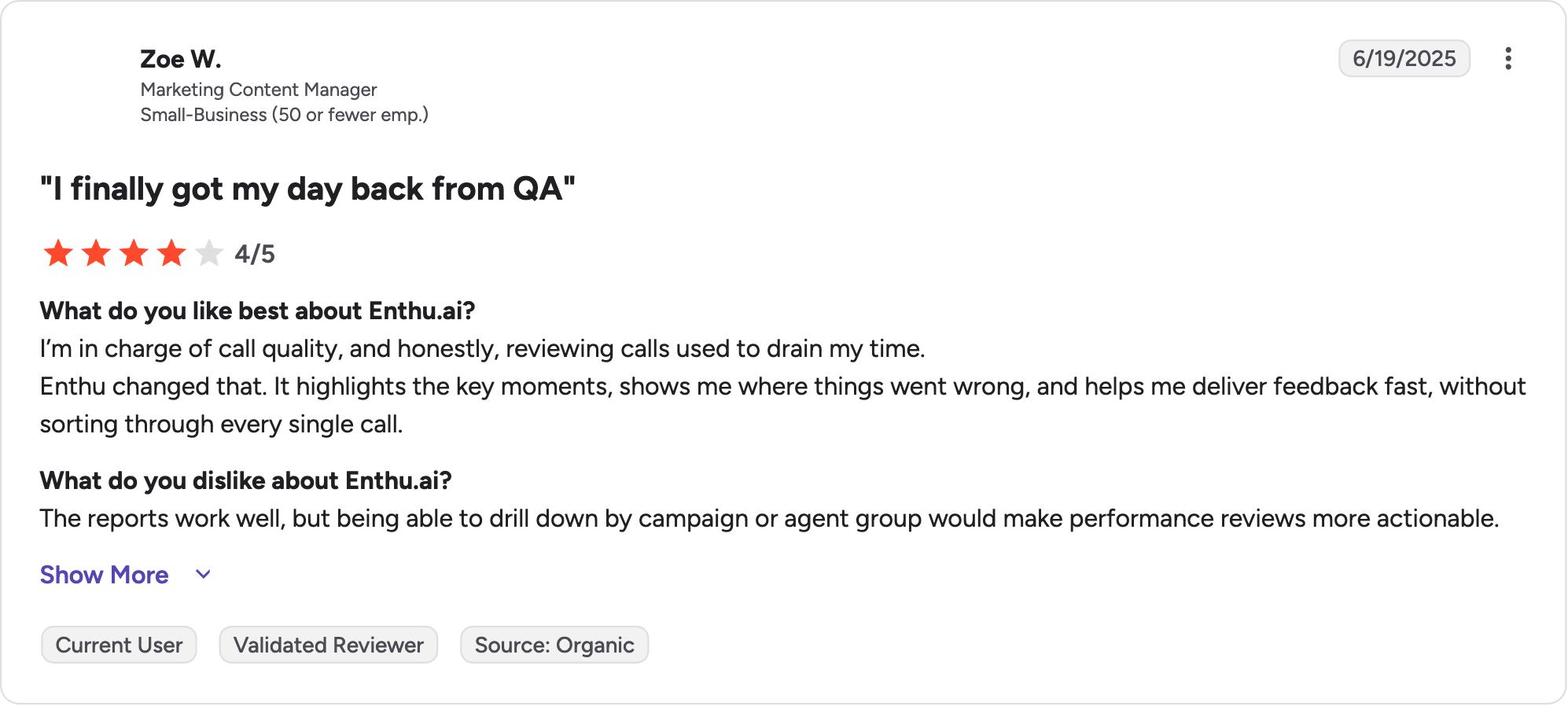The height and width of the screenshot is (706, 1568).
Task: Click the Source: Organic tag
Action: [x=554, y=645]
